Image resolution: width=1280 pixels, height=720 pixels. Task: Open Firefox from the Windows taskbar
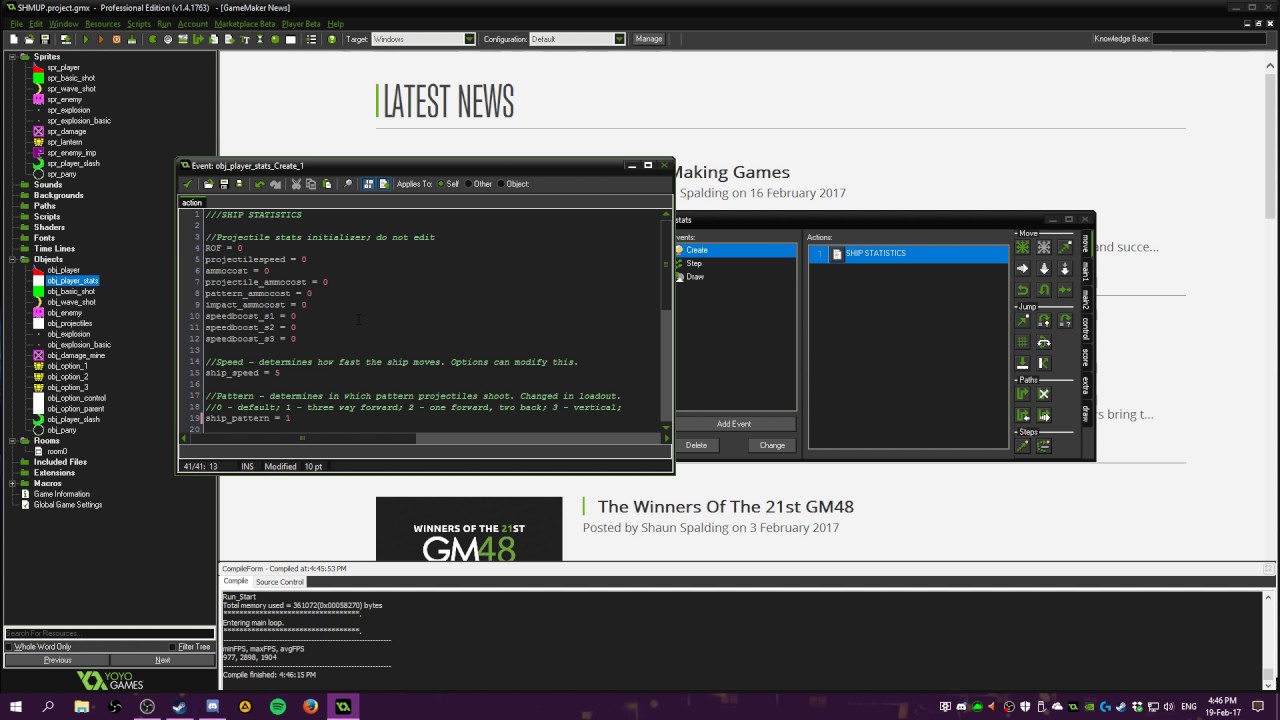310,706
